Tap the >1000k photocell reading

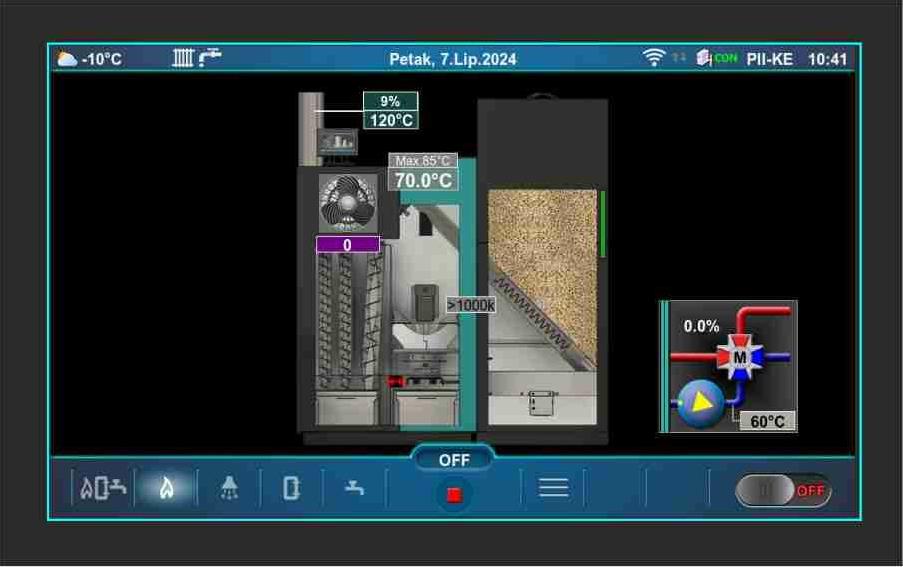(x=471, y=305)
